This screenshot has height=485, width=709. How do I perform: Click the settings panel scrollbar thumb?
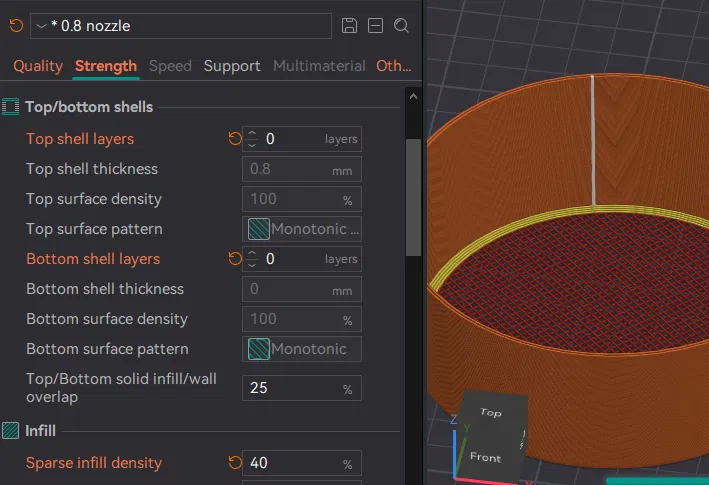tap(413, 198)
